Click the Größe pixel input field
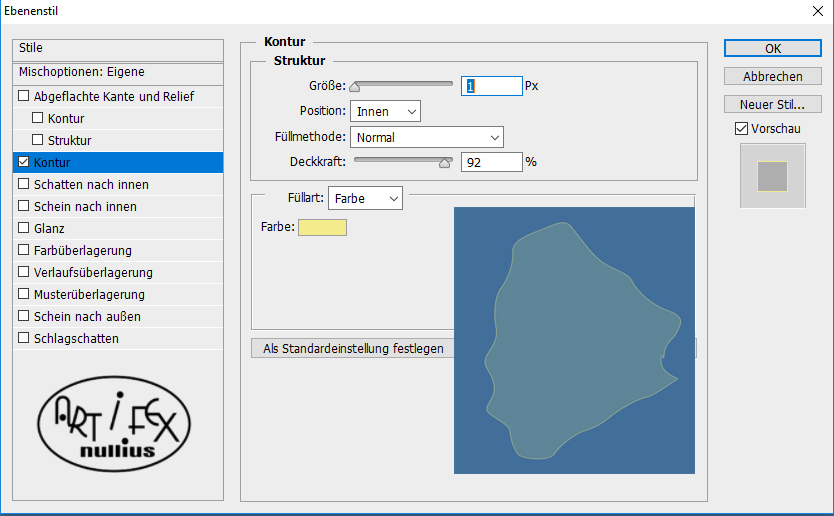Viewport: 834px width, 516px height. pos(491,86)
